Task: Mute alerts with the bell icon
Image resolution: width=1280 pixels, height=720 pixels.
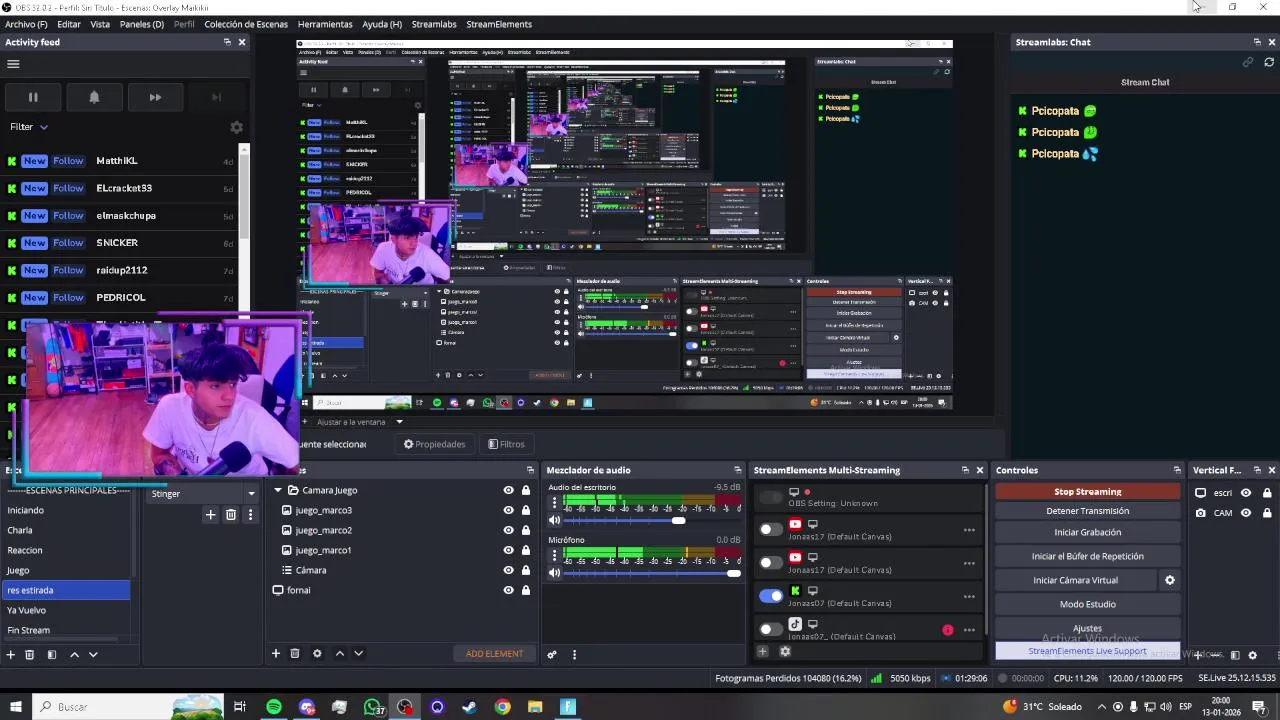Action: (94, 97)
